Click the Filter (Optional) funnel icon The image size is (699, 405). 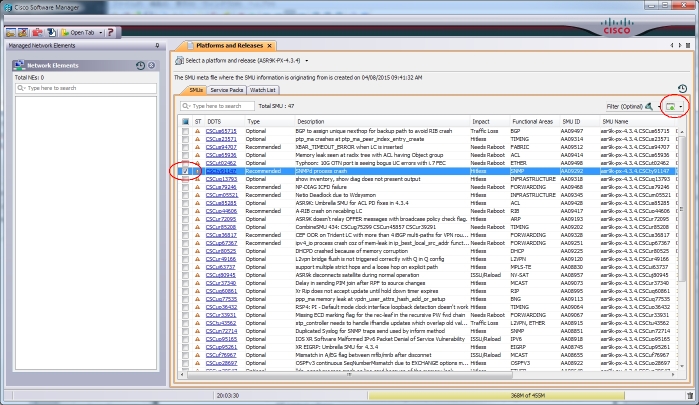(649, 106)
